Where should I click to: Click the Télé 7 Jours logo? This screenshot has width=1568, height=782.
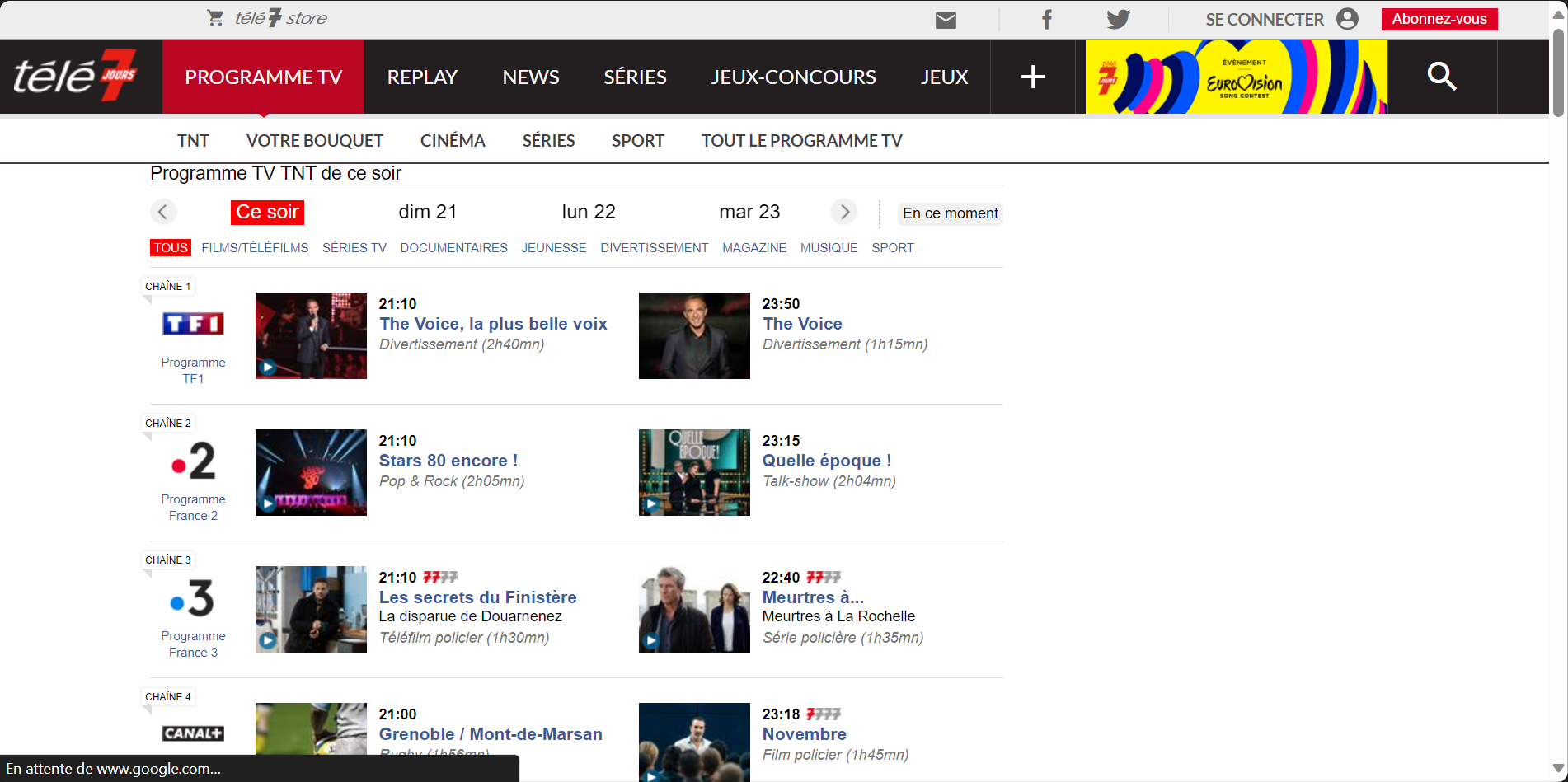pos(76,77)
